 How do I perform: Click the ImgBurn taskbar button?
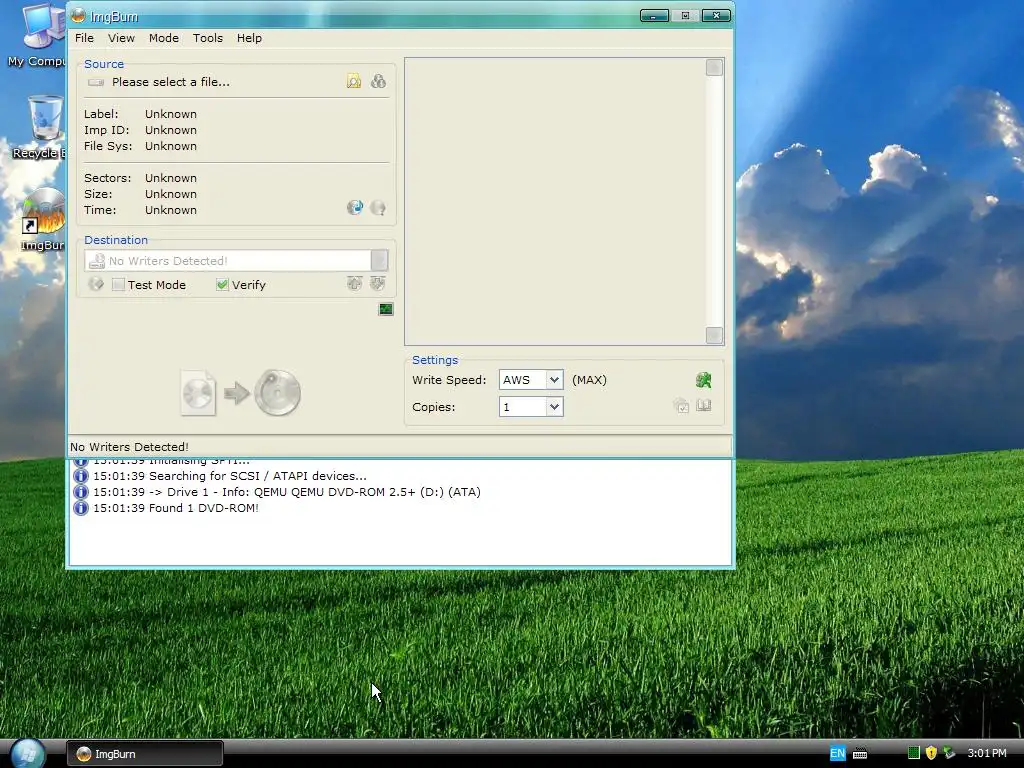145,754
